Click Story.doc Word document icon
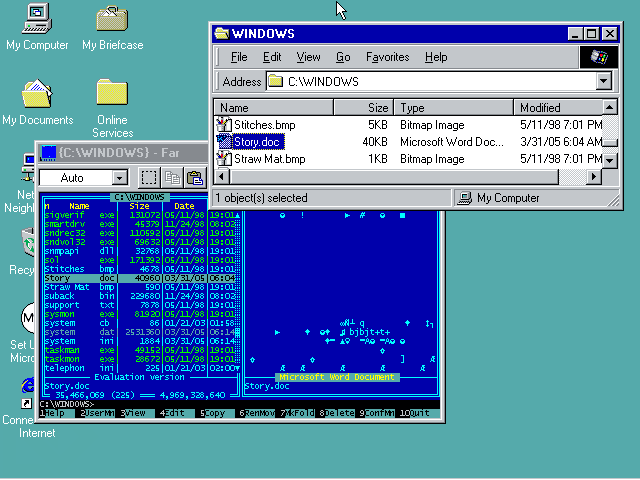640x480 pixels. coord(224,142)
